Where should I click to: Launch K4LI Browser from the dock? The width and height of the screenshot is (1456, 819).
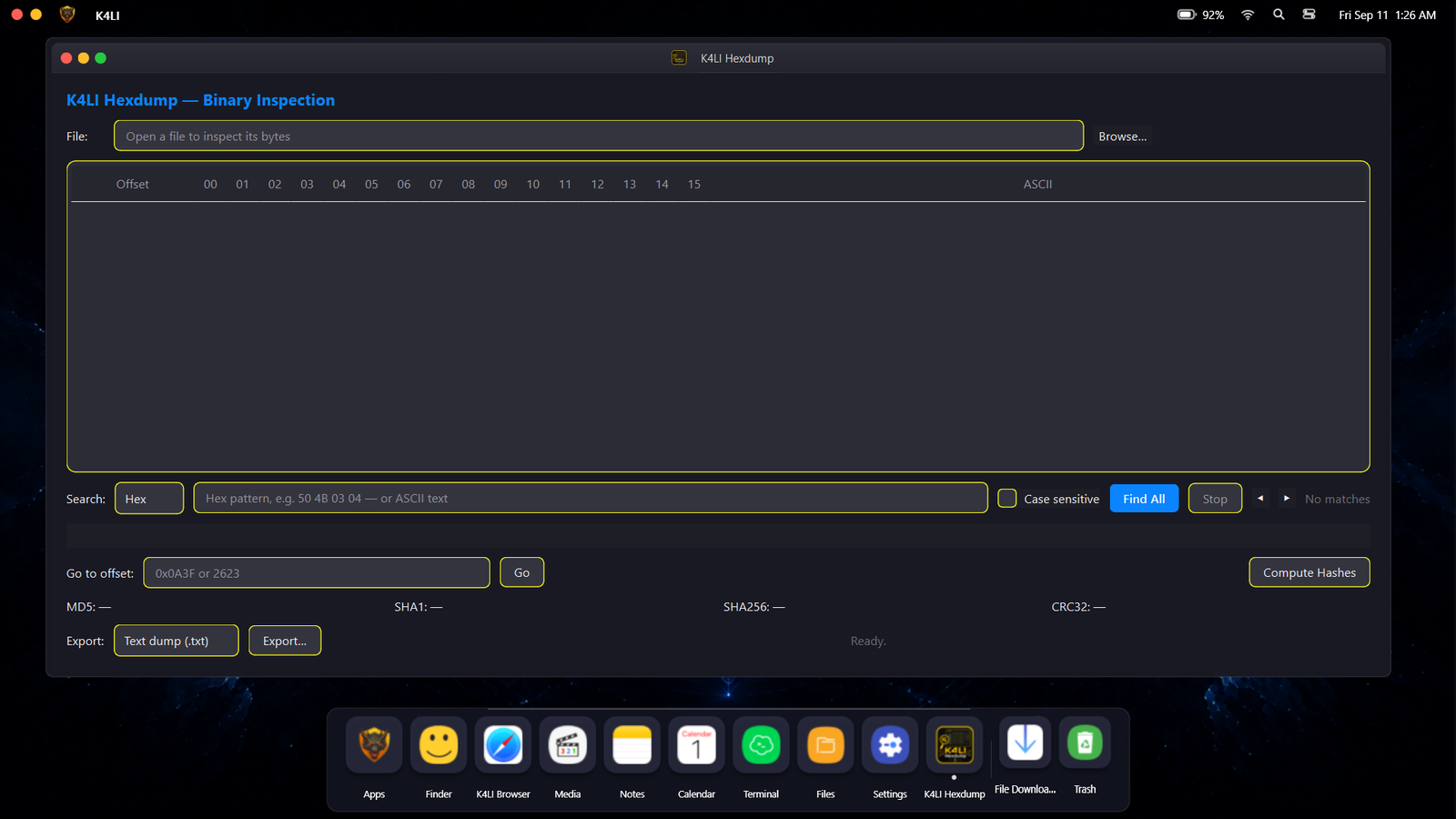(503, 745)
